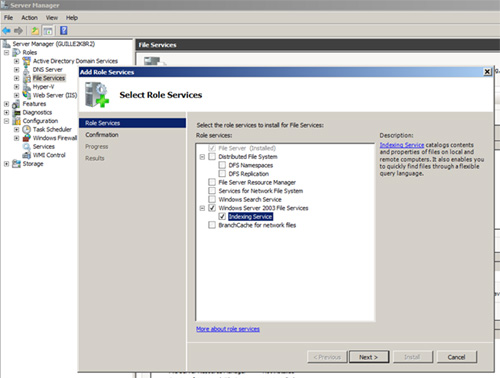Click the Show/Hide console tree toolbar icon
Screen dimensions: 500x378
[x=48, y=31]
